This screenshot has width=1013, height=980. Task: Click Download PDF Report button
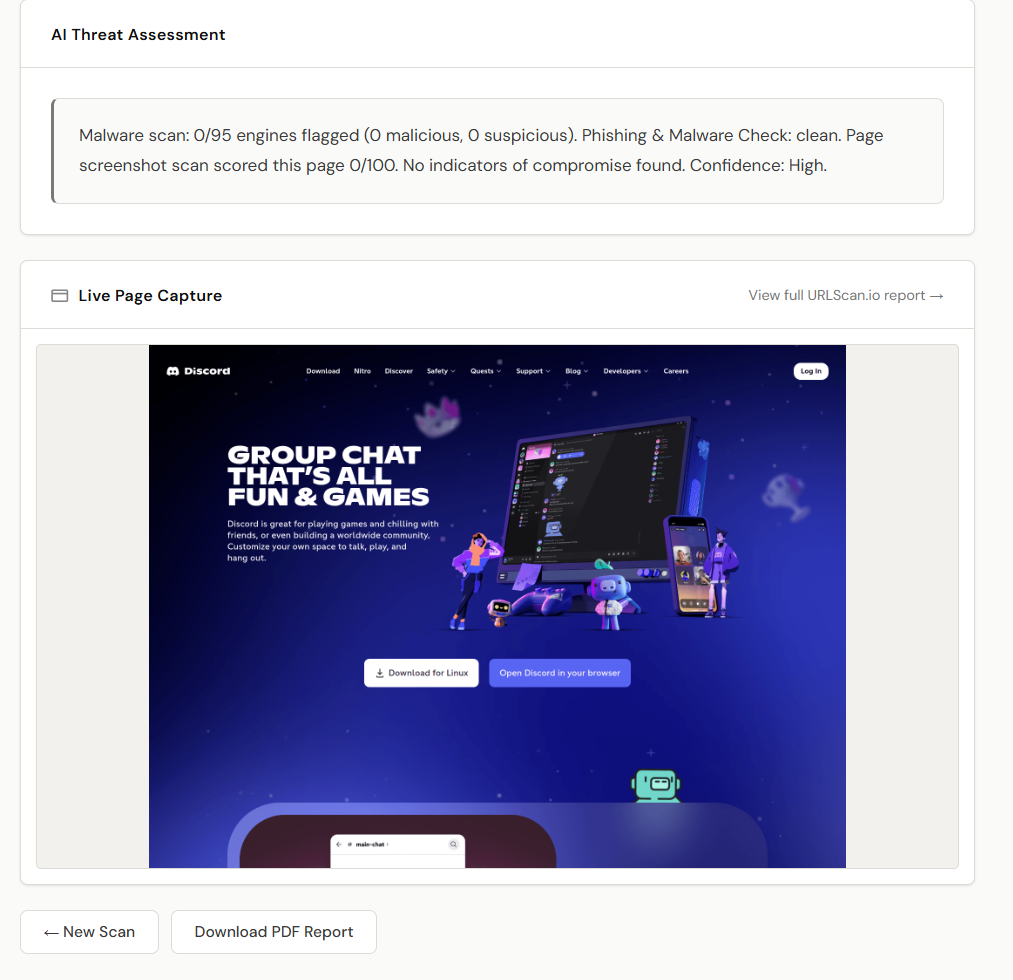274,932
